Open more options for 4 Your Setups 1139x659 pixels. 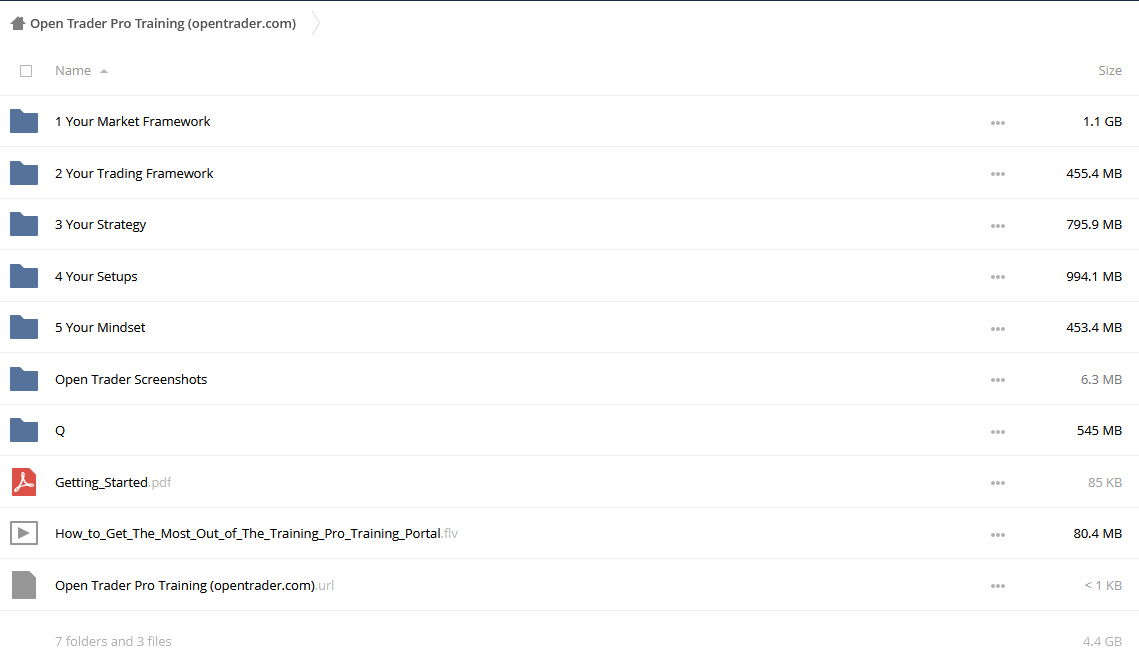point(998,277)
